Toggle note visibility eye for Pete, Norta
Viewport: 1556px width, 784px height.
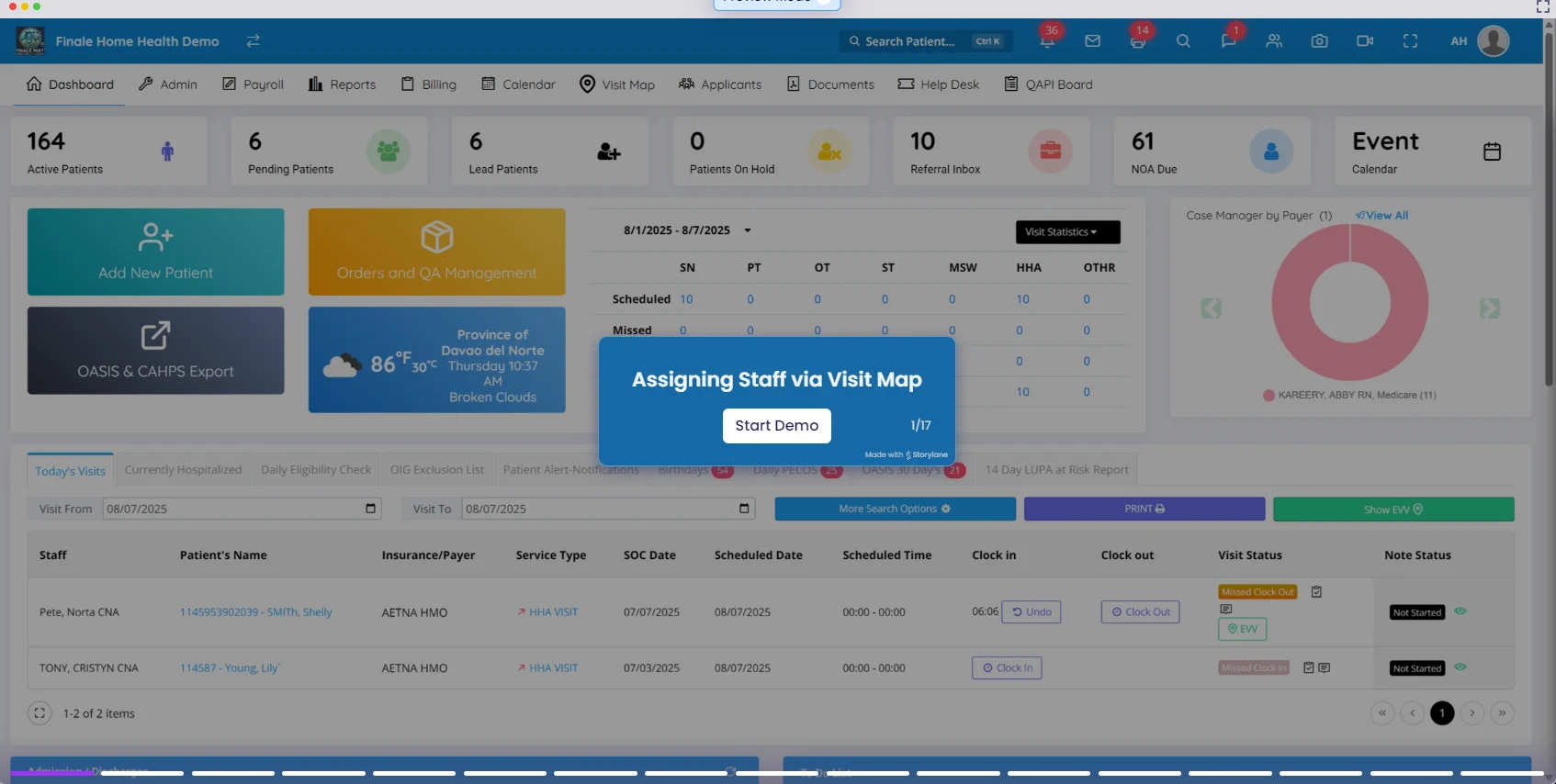click(x=1460, y=611)
